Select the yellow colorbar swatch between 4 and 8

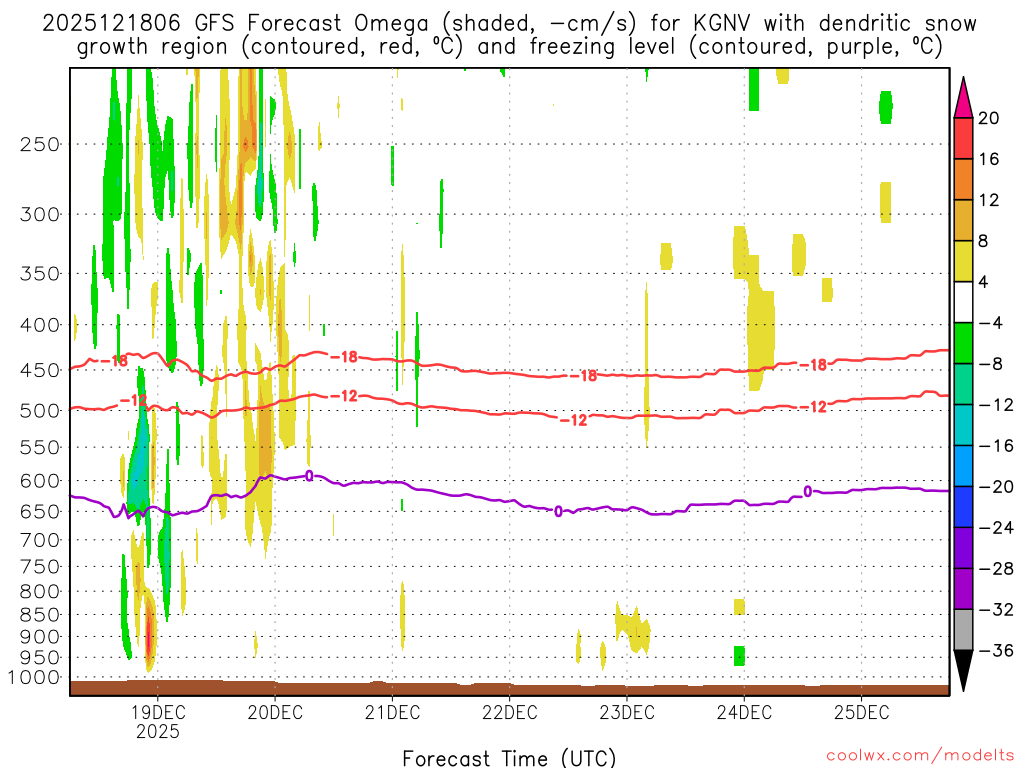(964, 261)
